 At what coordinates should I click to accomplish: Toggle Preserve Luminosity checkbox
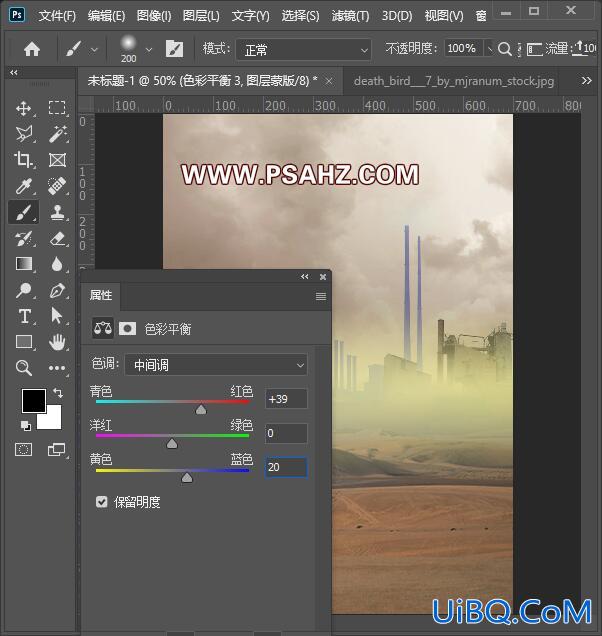tap(101, 502)
